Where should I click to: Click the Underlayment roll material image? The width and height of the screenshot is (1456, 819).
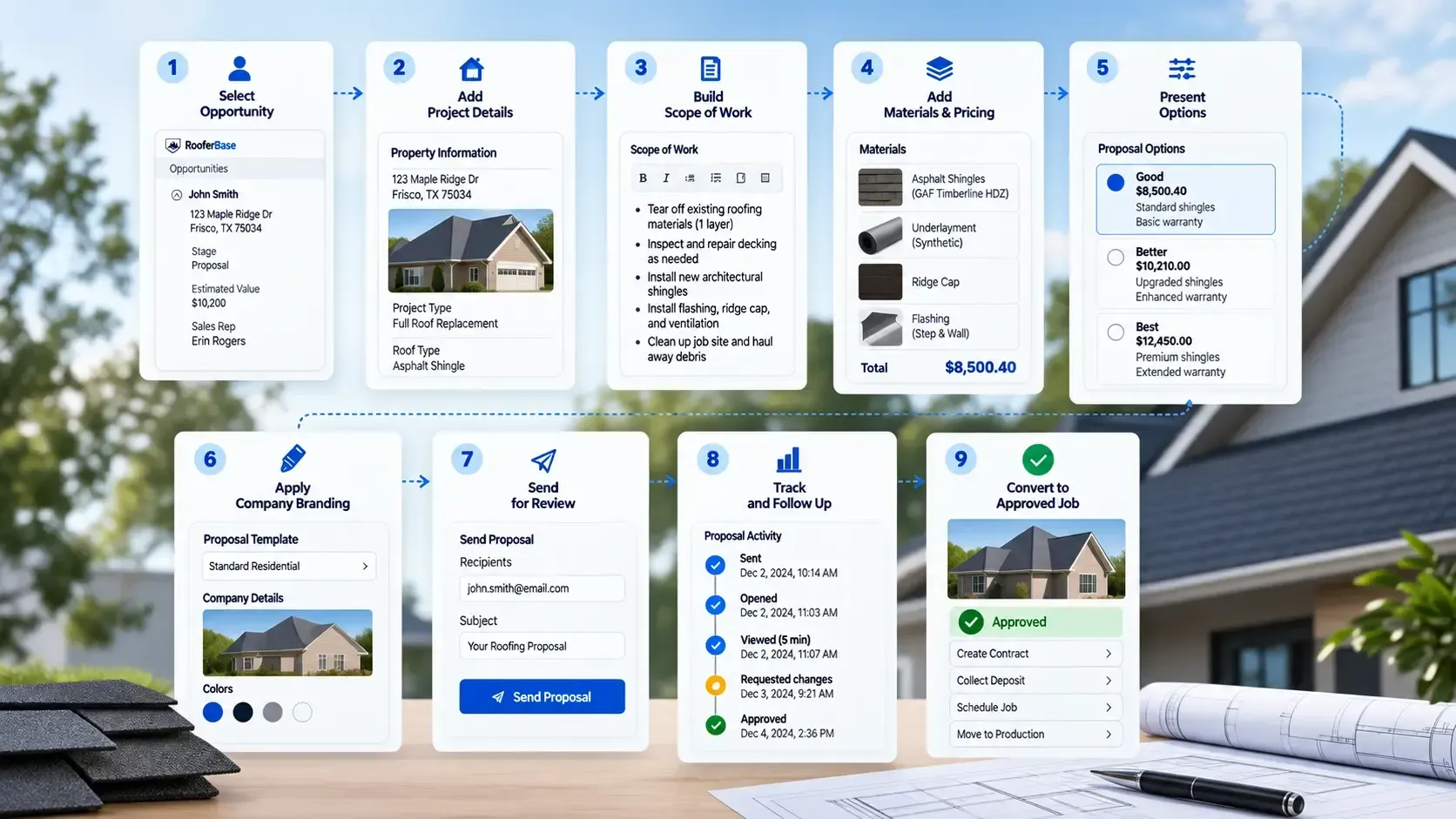(x=880, y=235)
